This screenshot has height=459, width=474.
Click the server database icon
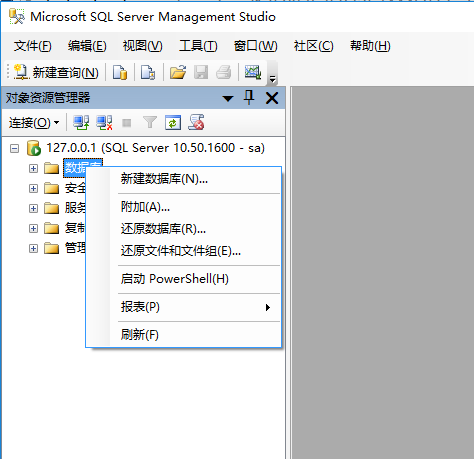pyautogui.click(x=34, y=148)
